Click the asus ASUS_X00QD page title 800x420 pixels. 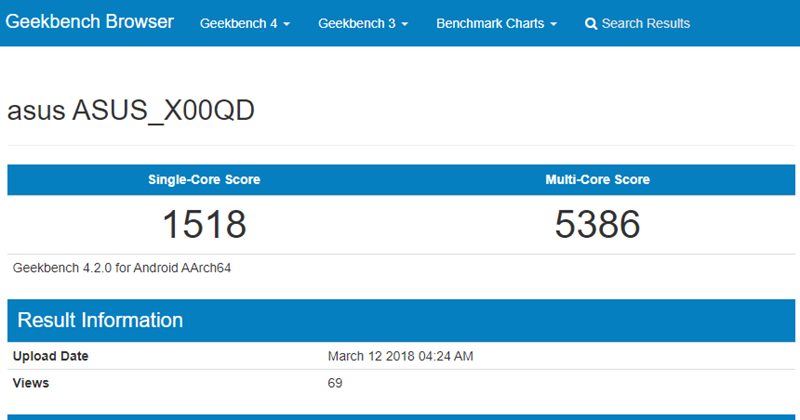click(x=131, y=111)
